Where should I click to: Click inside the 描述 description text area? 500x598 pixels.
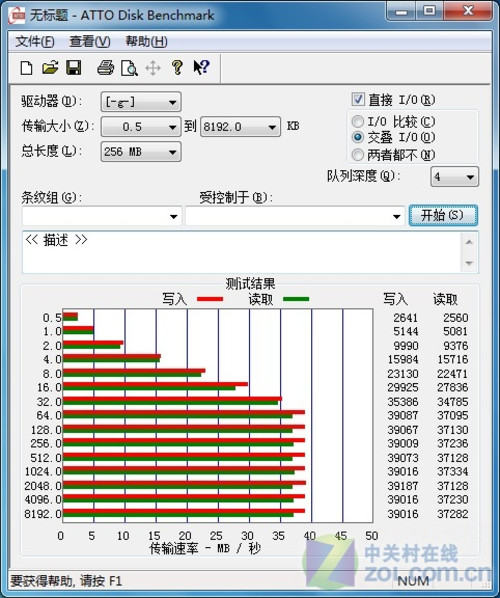pos(242,252)
